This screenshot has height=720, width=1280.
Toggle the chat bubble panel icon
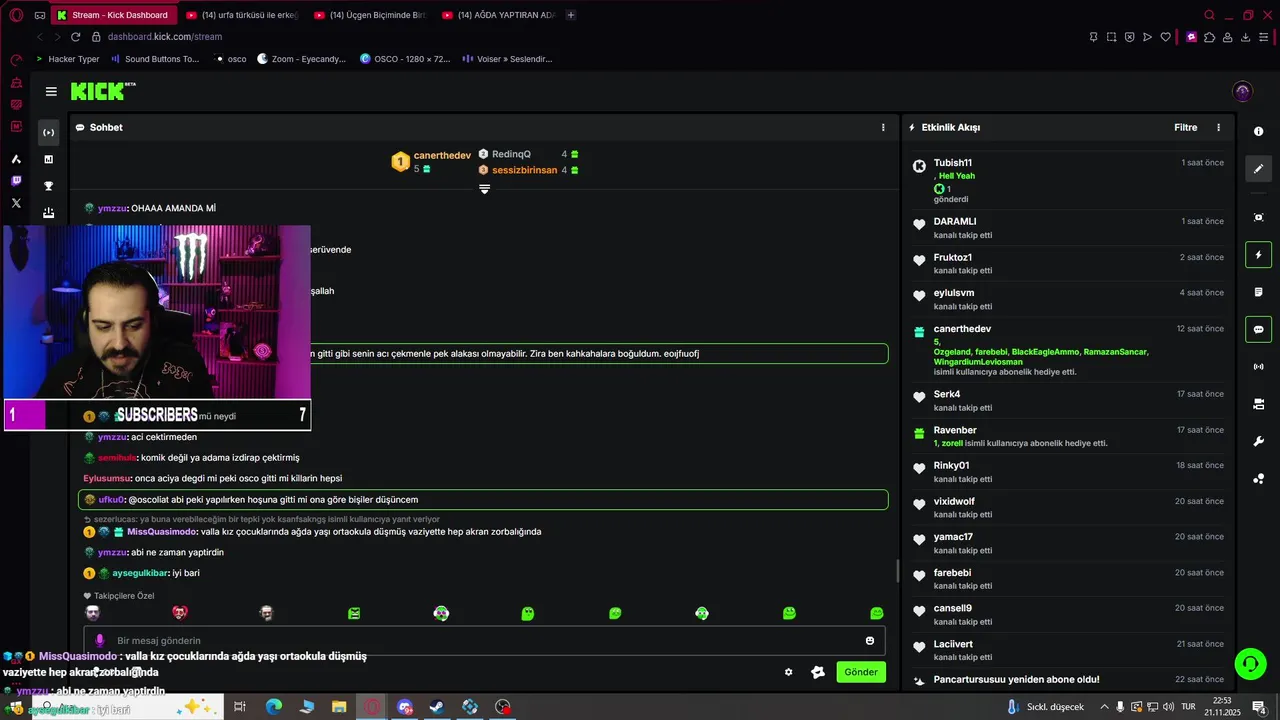[1258, 329]
